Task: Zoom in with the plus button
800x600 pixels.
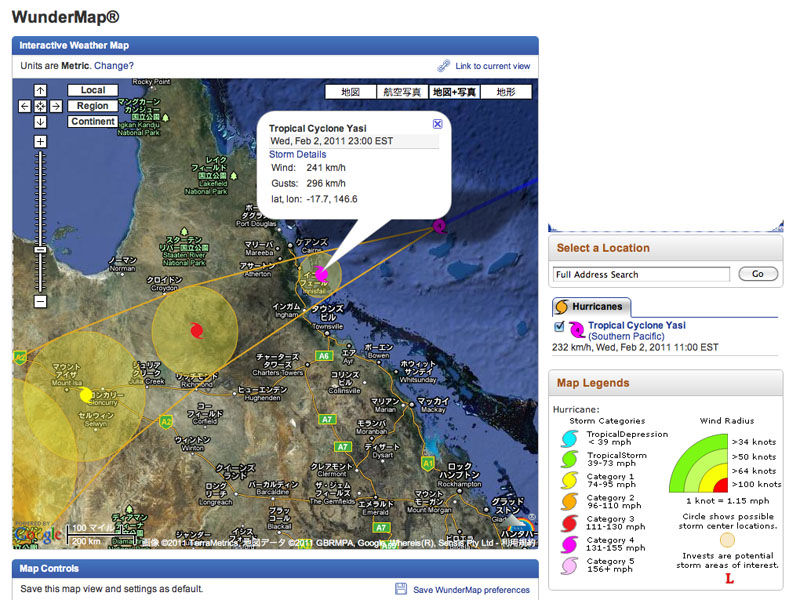Action: tap(40, 141)
